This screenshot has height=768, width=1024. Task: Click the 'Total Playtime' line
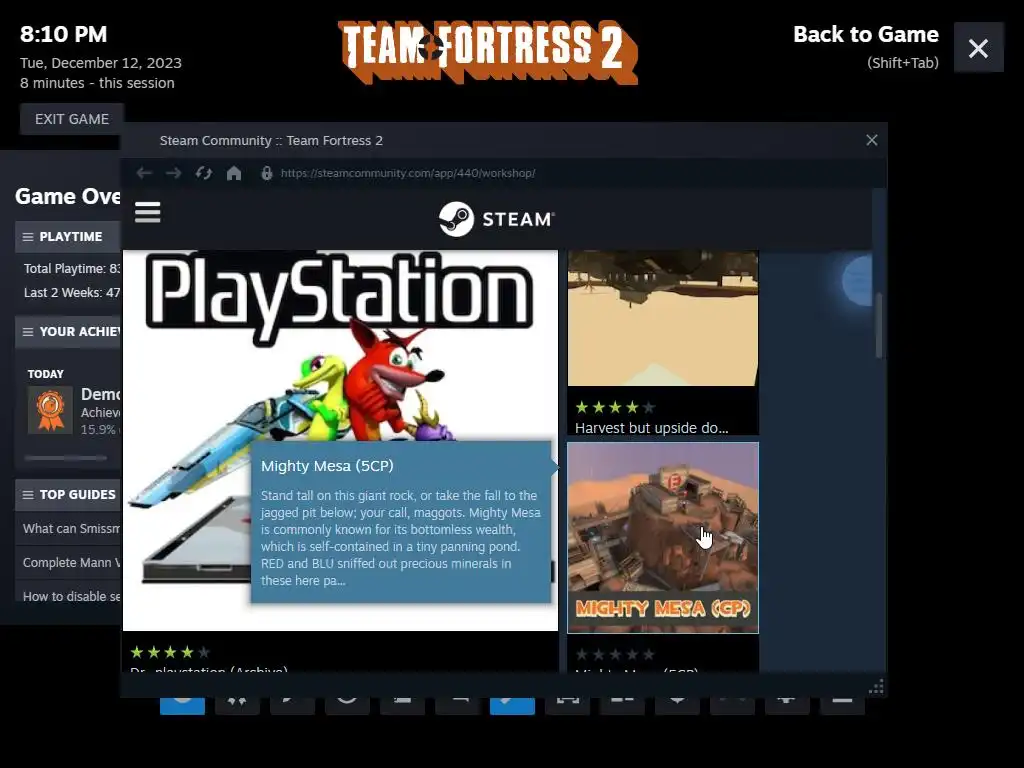click(x=72, y=268)
